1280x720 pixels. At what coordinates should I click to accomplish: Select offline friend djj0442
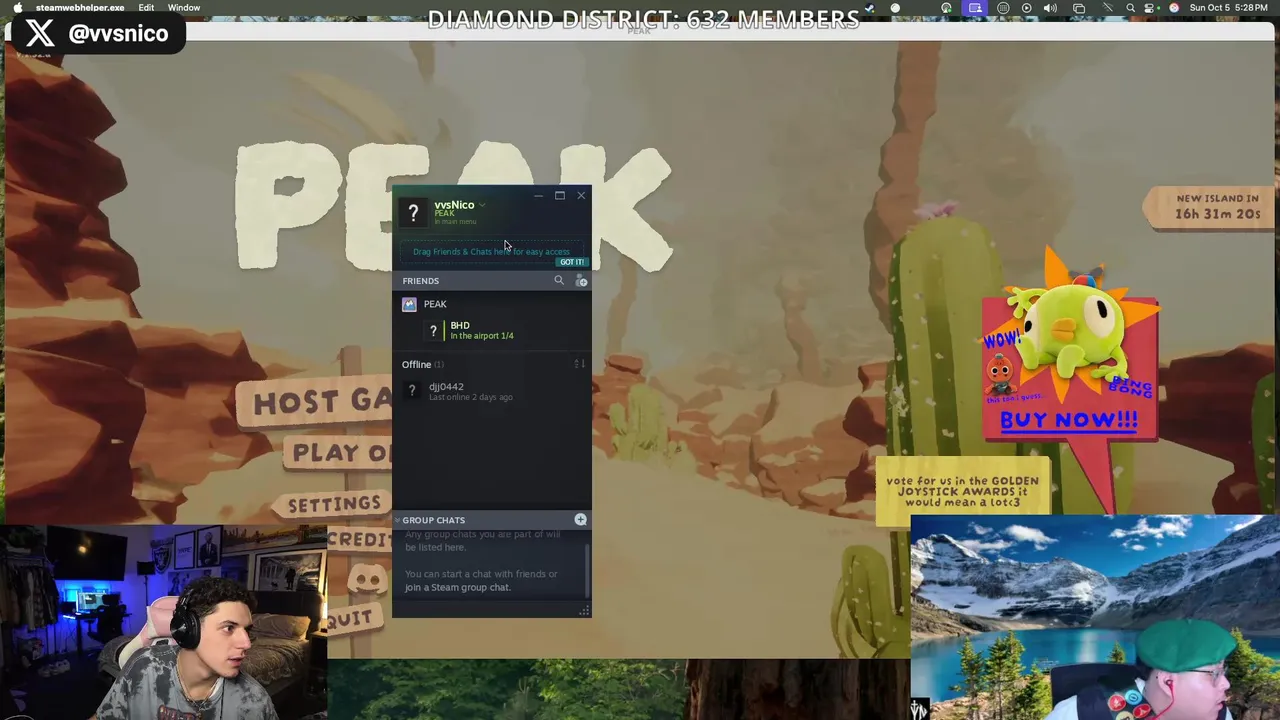(491, 391)
